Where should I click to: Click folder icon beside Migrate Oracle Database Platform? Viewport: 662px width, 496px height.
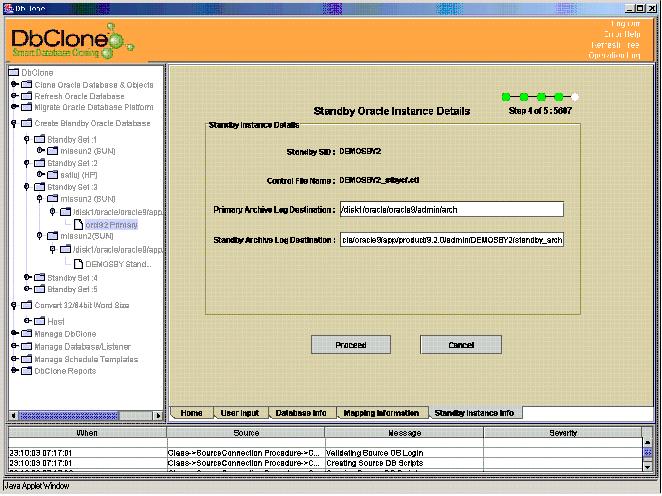click(27, 107)
